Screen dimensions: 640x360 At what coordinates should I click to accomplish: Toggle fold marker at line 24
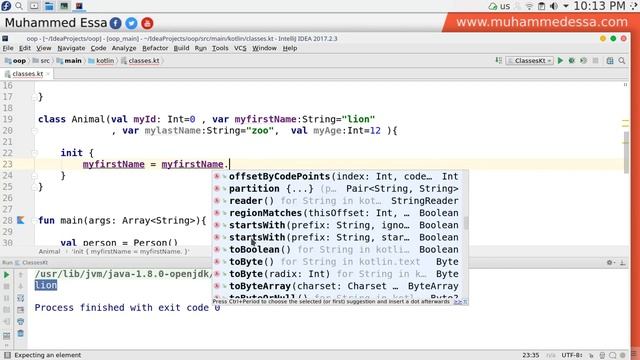35,176
